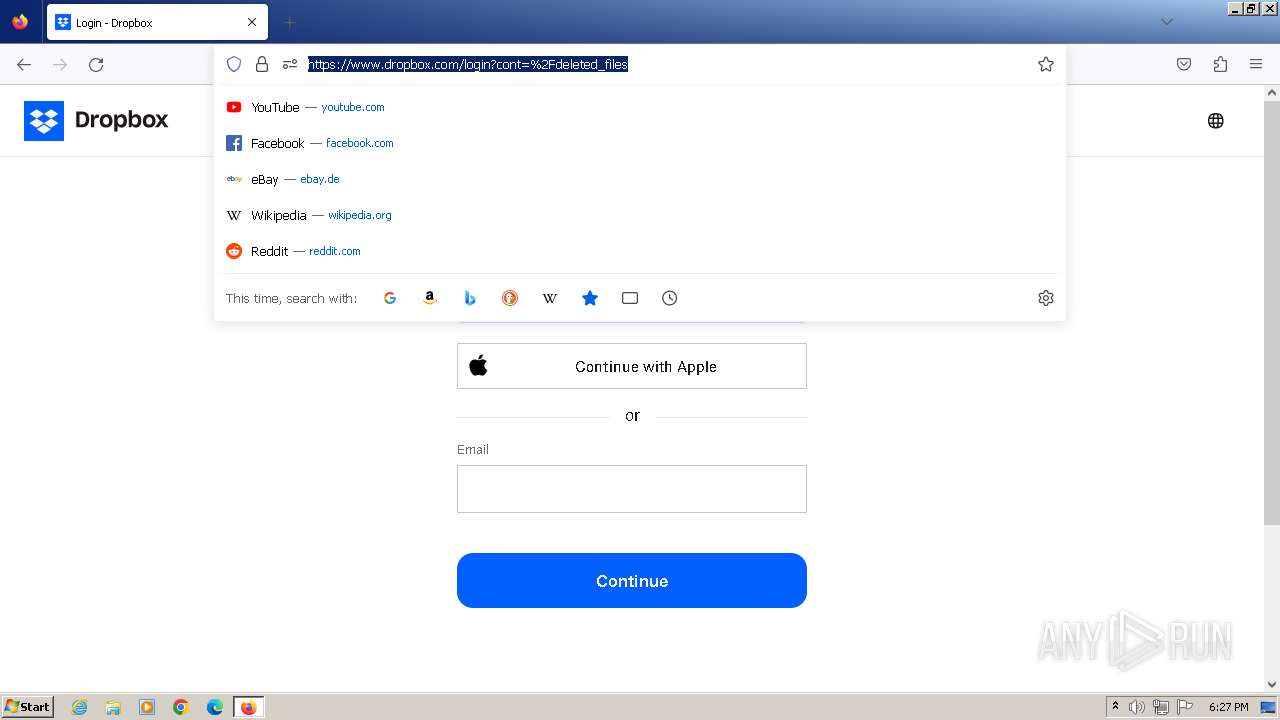Open Microsoft Edge from taskbar
The image size is (1280, 720).
coord(215,707)
